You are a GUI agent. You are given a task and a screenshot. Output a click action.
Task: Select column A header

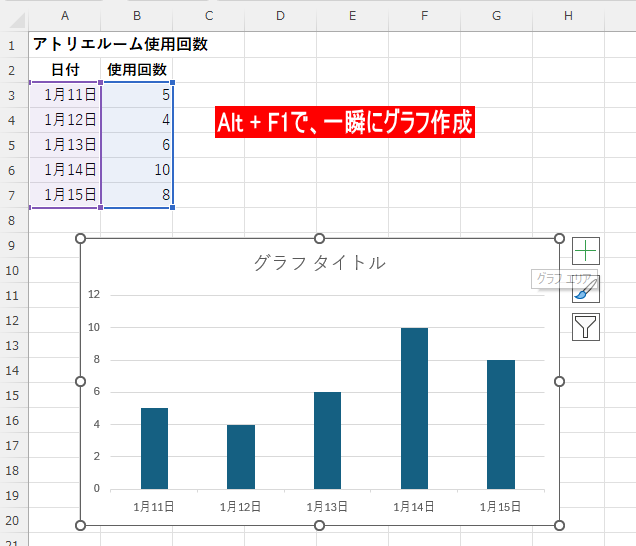click(x=64, y=16)
